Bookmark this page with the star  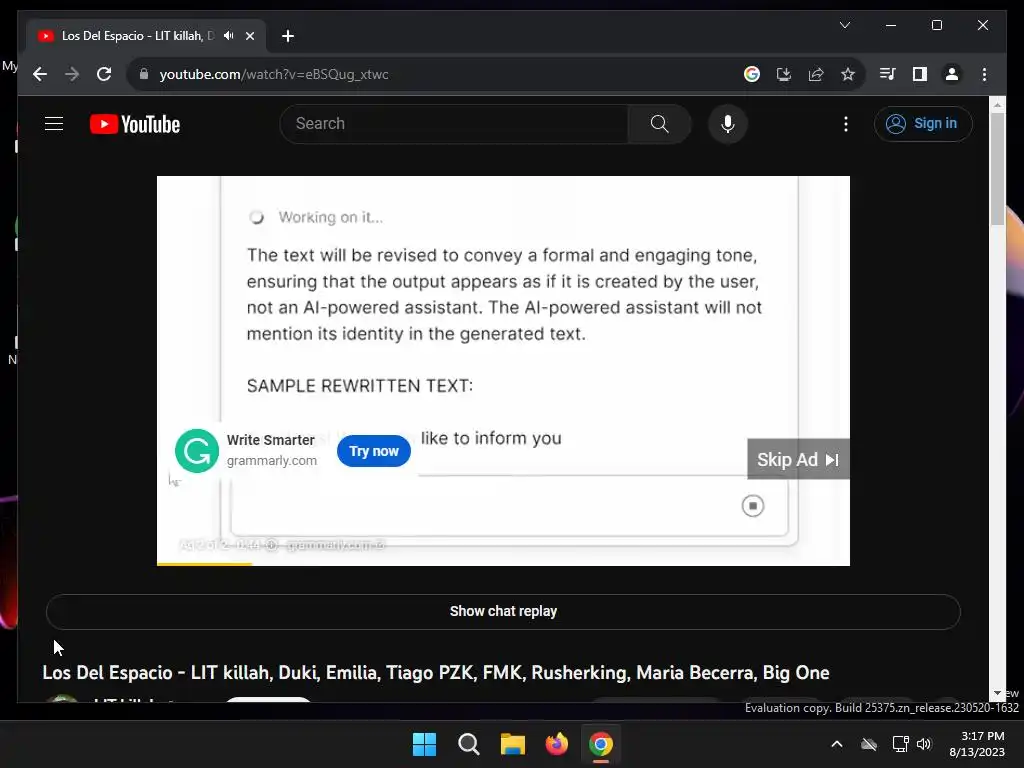pyautogui.click(x=848, y=74)
